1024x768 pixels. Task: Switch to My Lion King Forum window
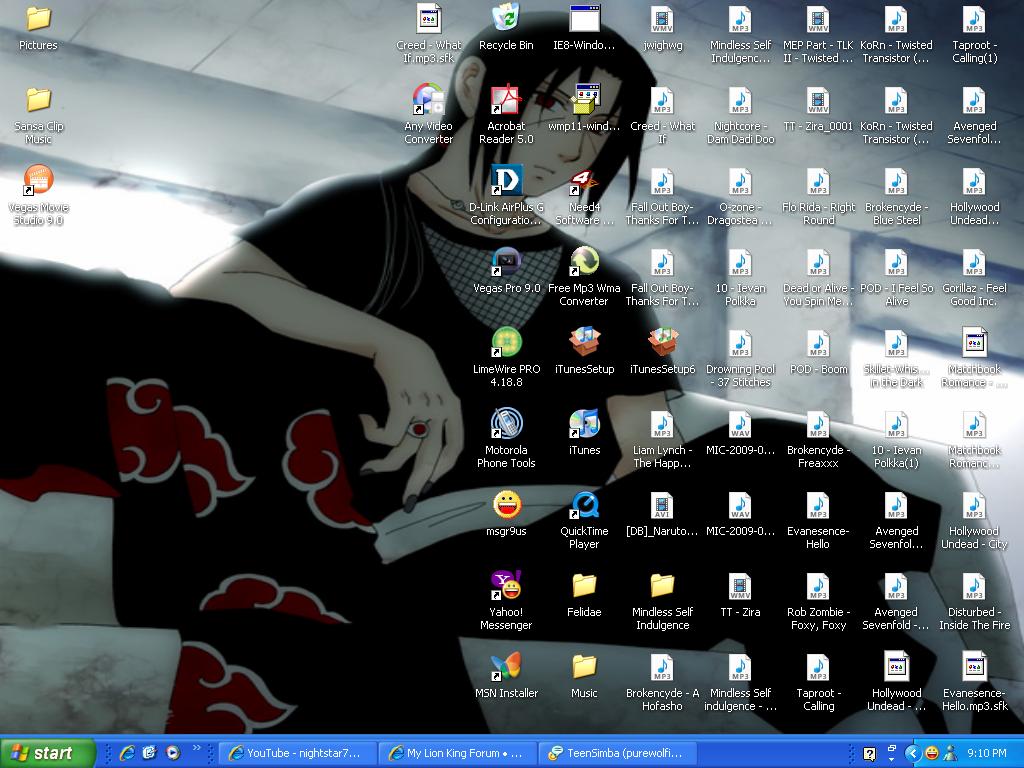[457, 753]
